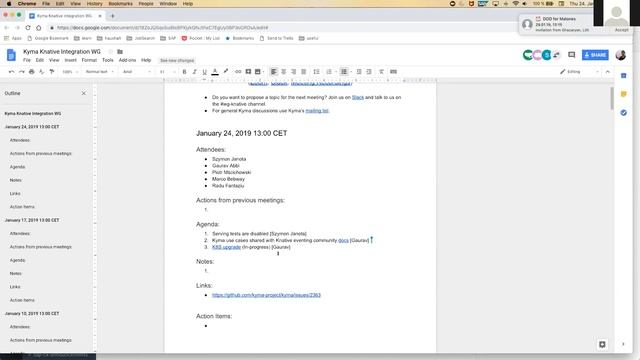Open the Format menu in Docs
Screen dimensions: 640x360
coord(89,60)
